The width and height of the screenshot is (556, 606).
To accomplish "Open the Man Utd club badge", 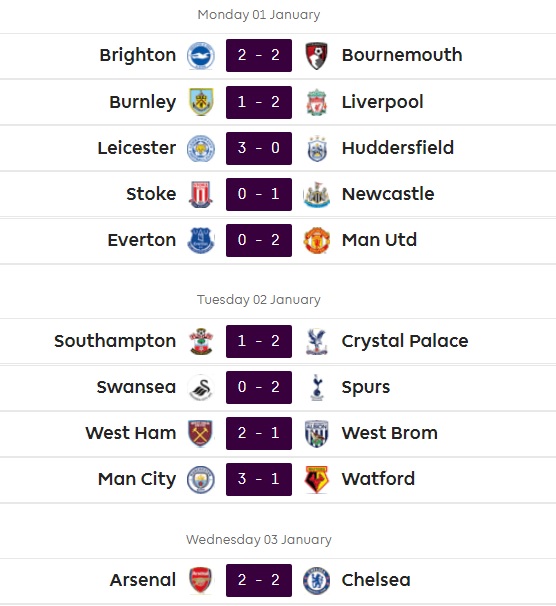I will tap(316, 240).
